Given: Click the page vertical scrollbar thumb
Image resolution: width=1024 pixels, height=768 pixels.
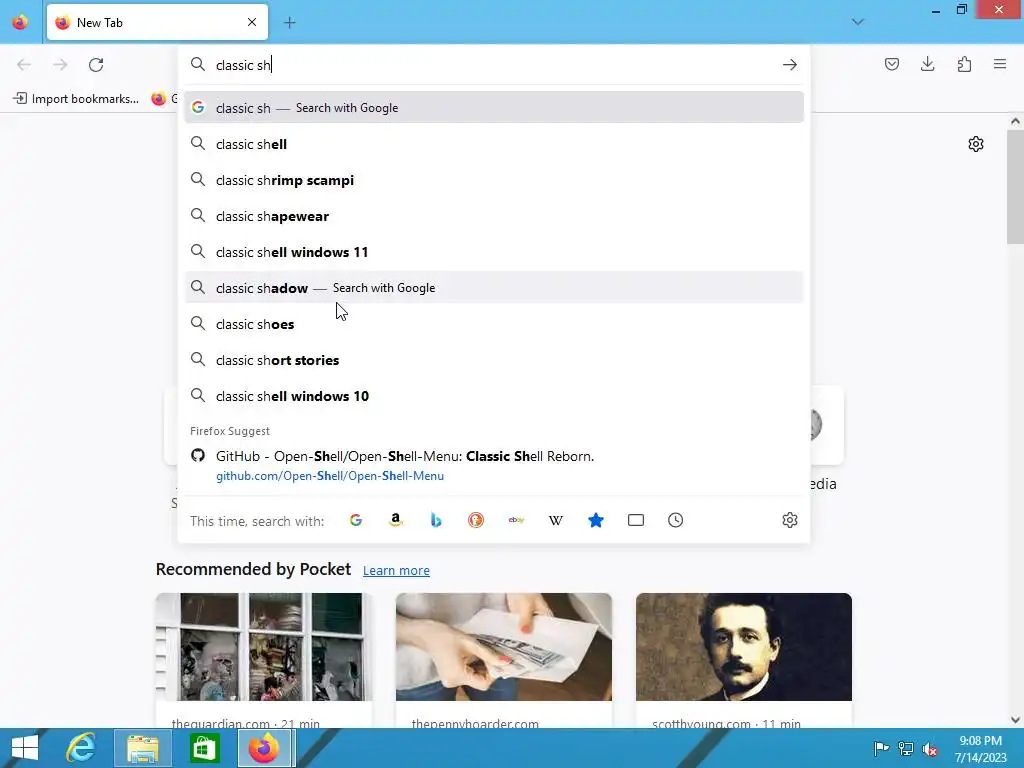Looking at the screenshot, I should [x=1015, y=187].
